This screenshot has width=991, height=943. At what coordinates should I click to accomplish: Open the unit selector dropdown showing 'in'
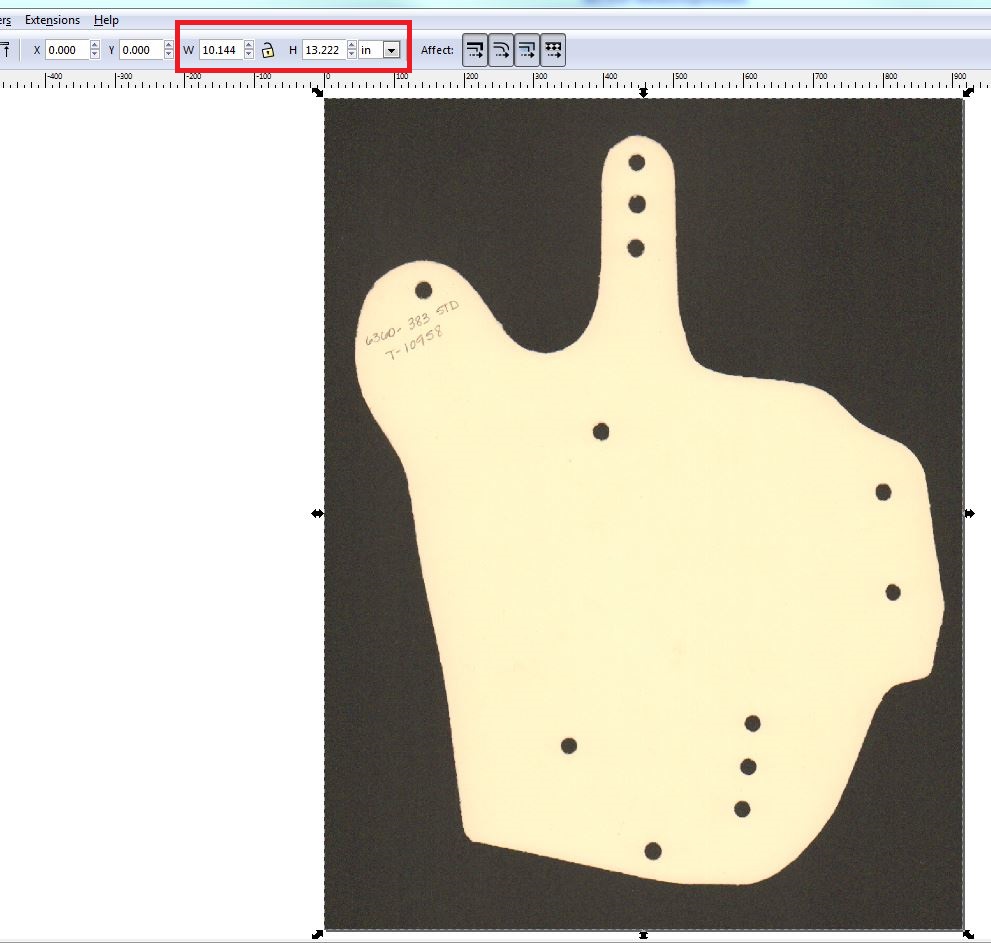(x=391, y=49)
